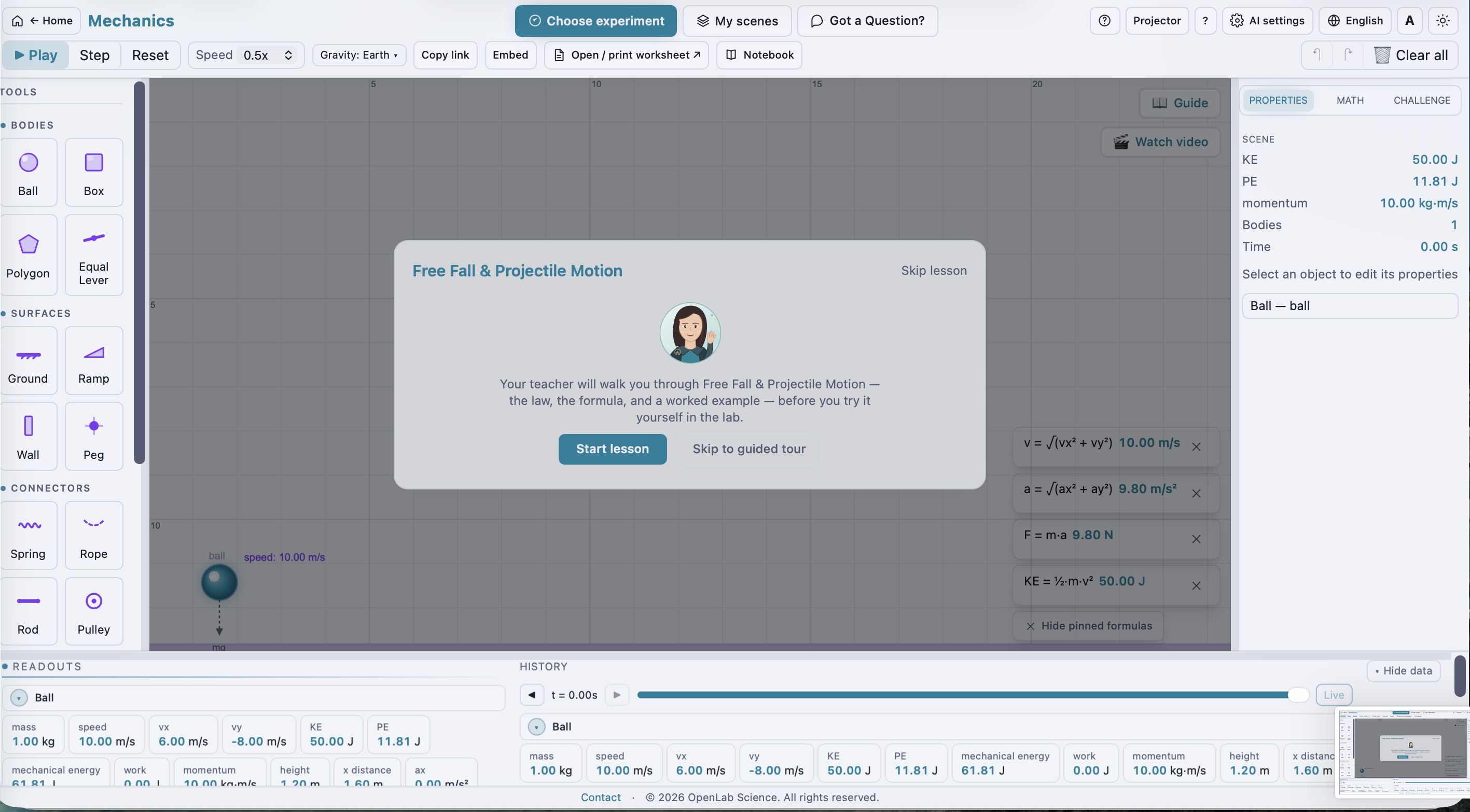The height and width of the screenshot is (812, 1470).
Task: Click the history timeline slider handle
Action: click(1298, 694)
